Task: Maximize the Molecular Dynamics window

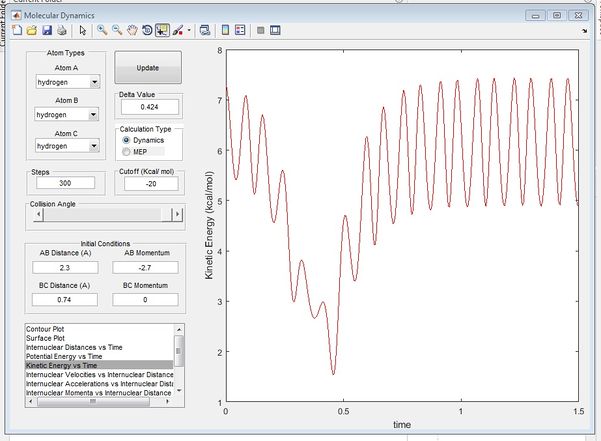Action: (x=557, y=16)
